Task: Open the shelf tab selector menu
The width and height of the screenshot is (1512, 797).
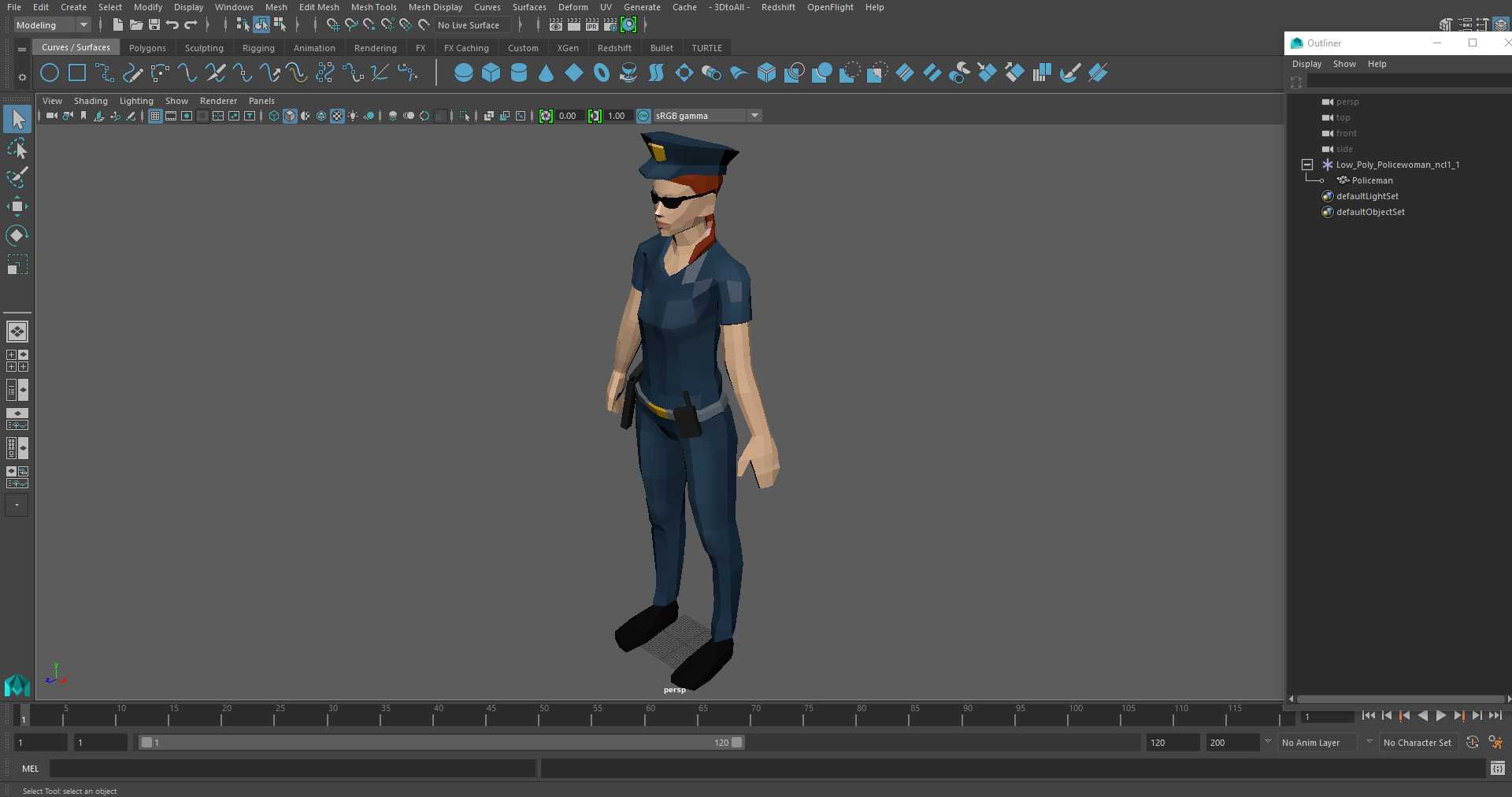Action: coord(22,49)
